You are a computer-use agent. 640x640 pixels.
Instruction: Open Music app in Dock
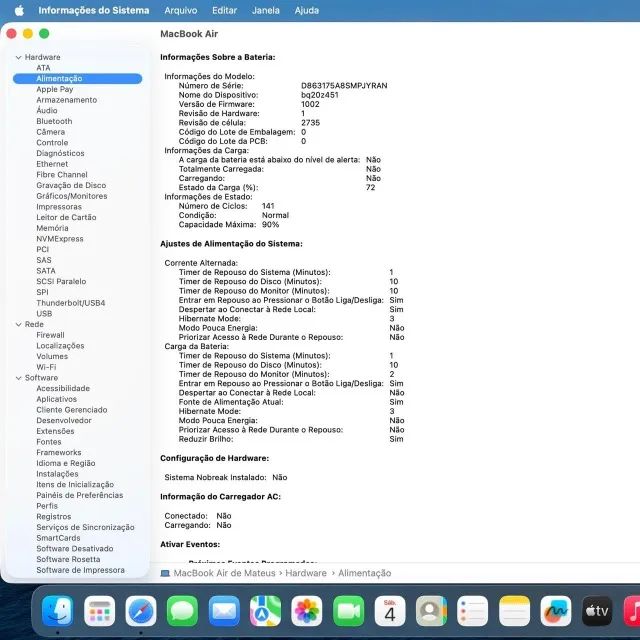point(632,611)
